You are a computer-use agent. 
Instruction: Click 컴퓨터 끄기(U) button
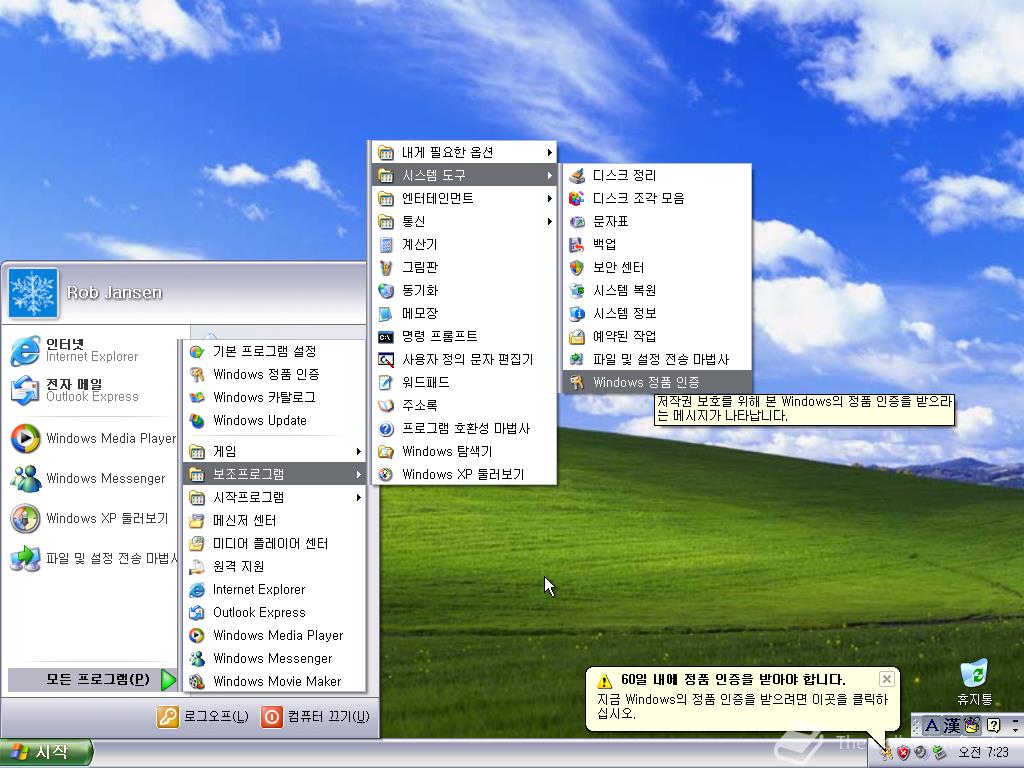(x=315, y=716)
